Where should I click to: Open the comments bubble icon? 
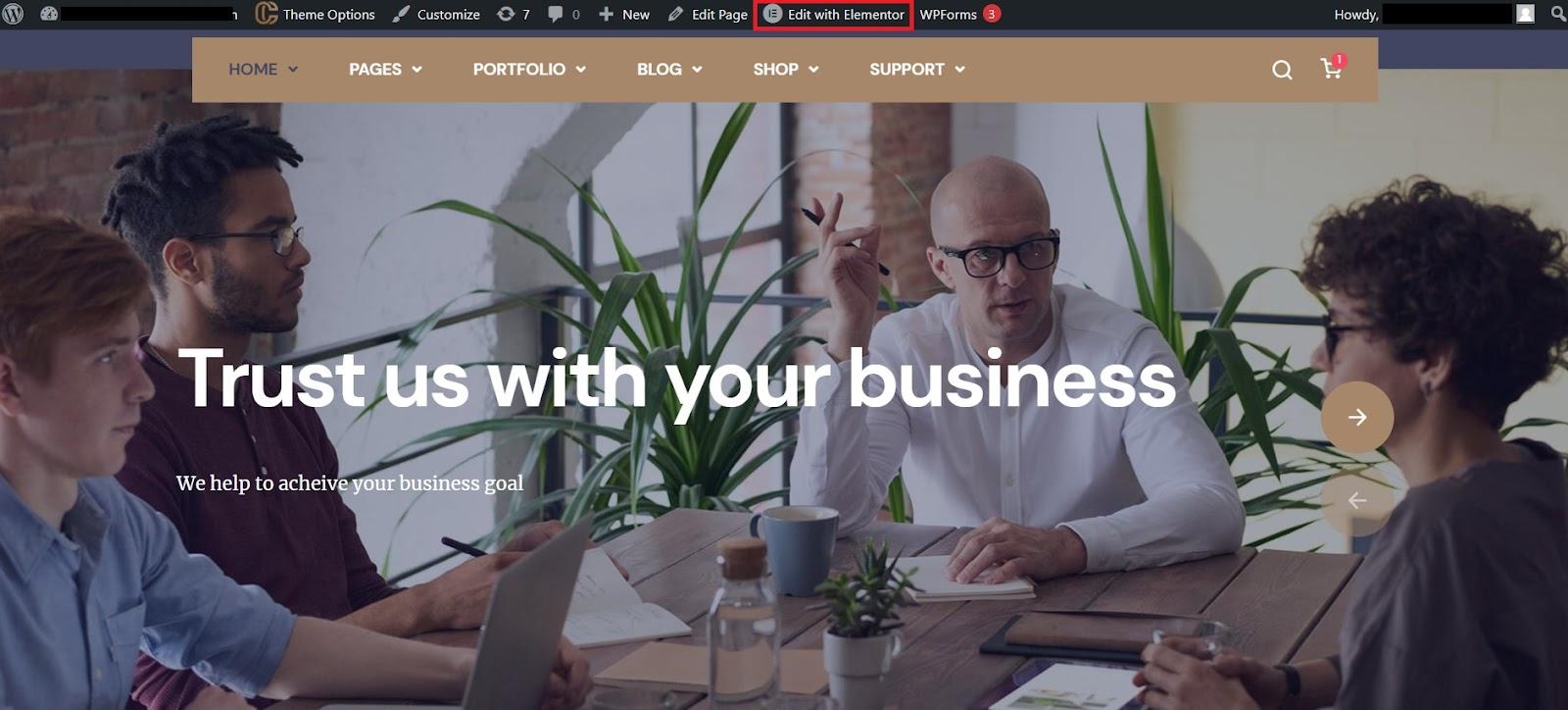coord(556,14)
